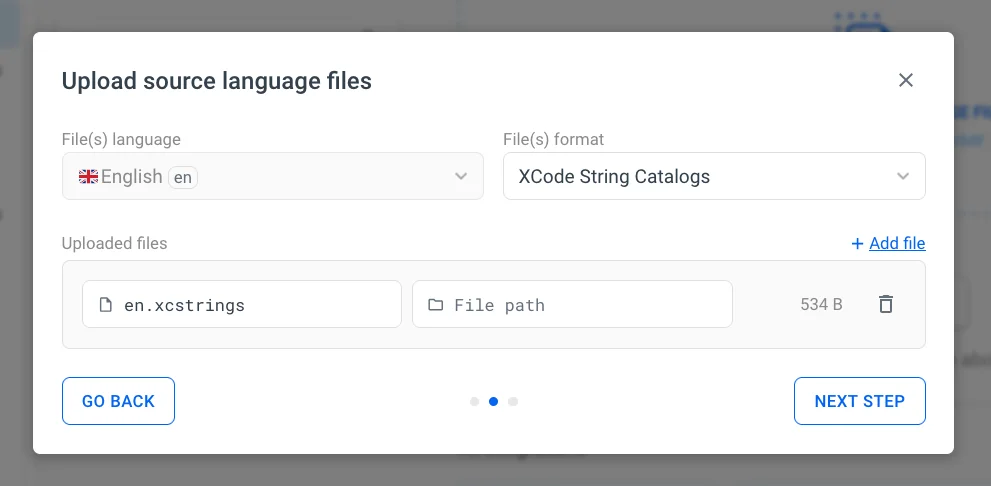Image resolution: width=991 pixels, height=486 pixels.
Task: Click the 'en' language code badge
Action: click(x=182, y=177)
